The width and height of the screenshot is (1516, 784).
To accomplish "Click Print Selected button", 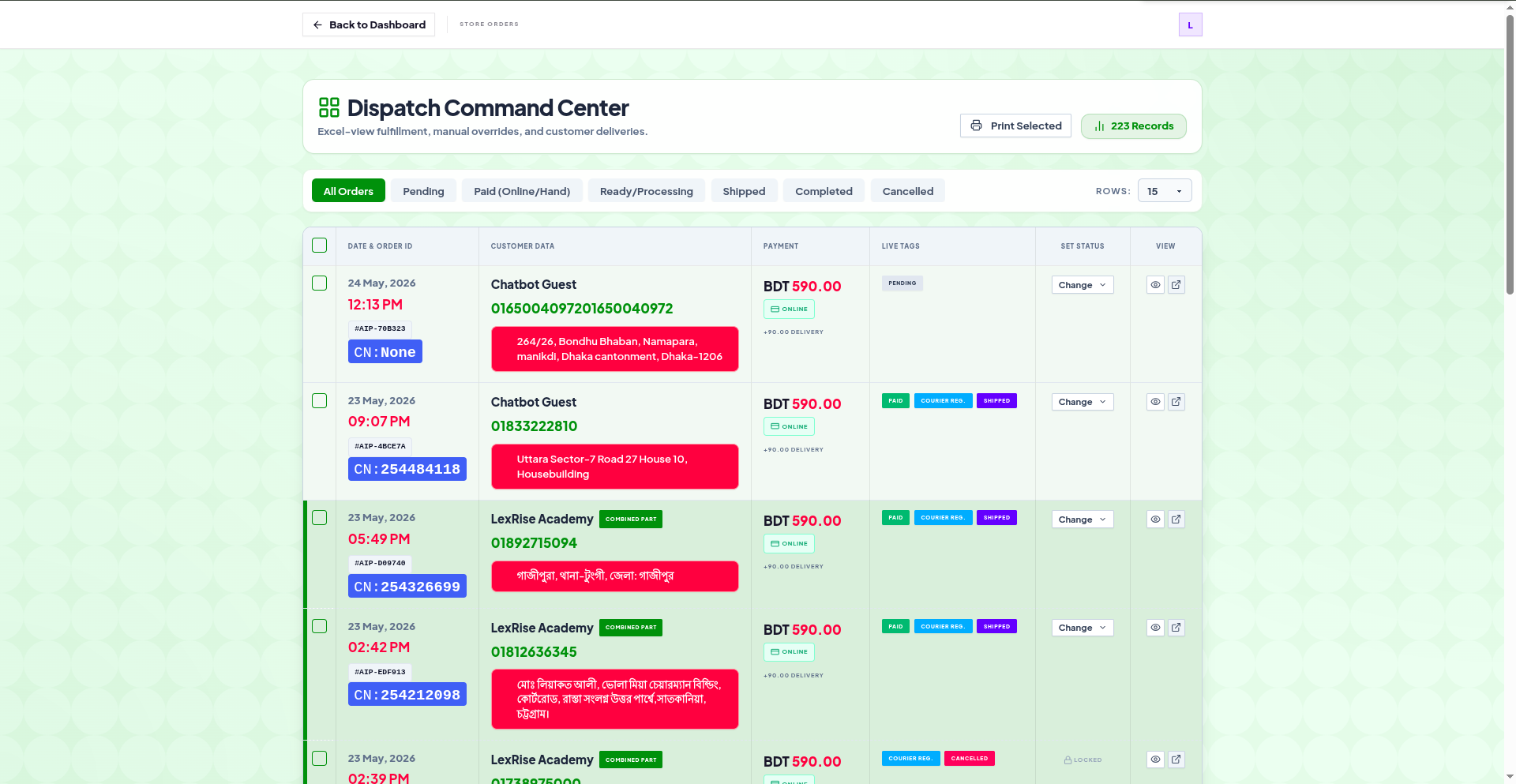I will click(1015, 126).
